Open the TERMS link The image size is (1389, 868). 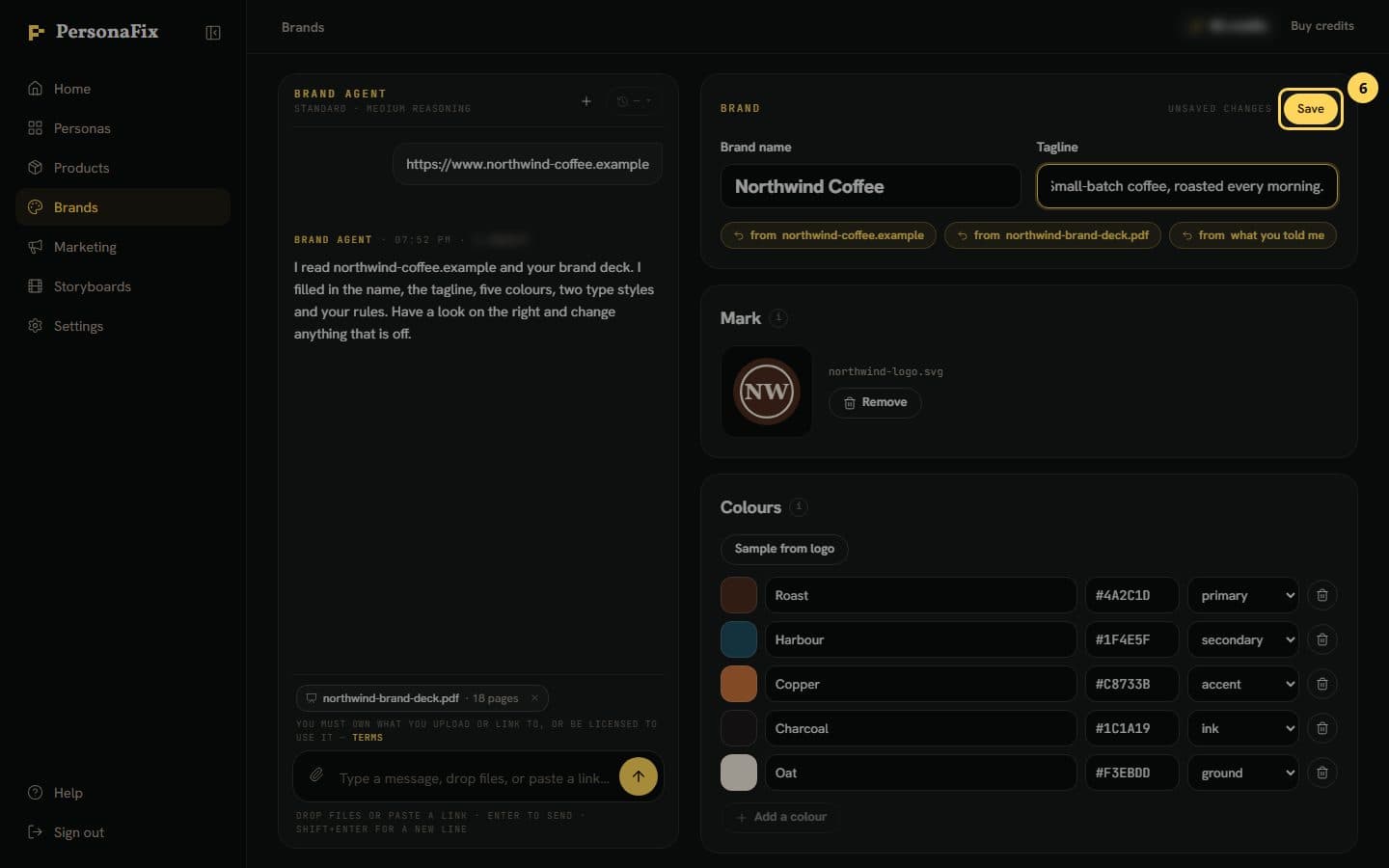point(368,738)
